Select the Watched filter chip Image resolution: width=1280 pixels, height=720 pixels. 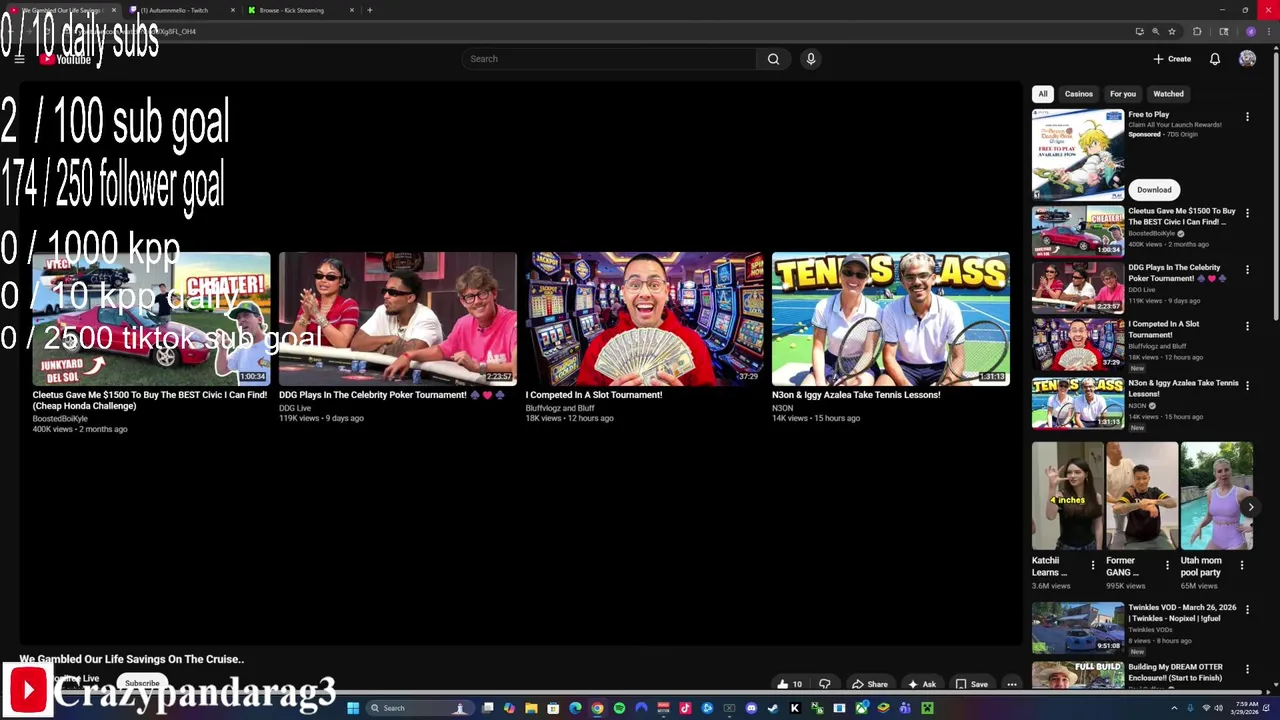point(1168,94)
